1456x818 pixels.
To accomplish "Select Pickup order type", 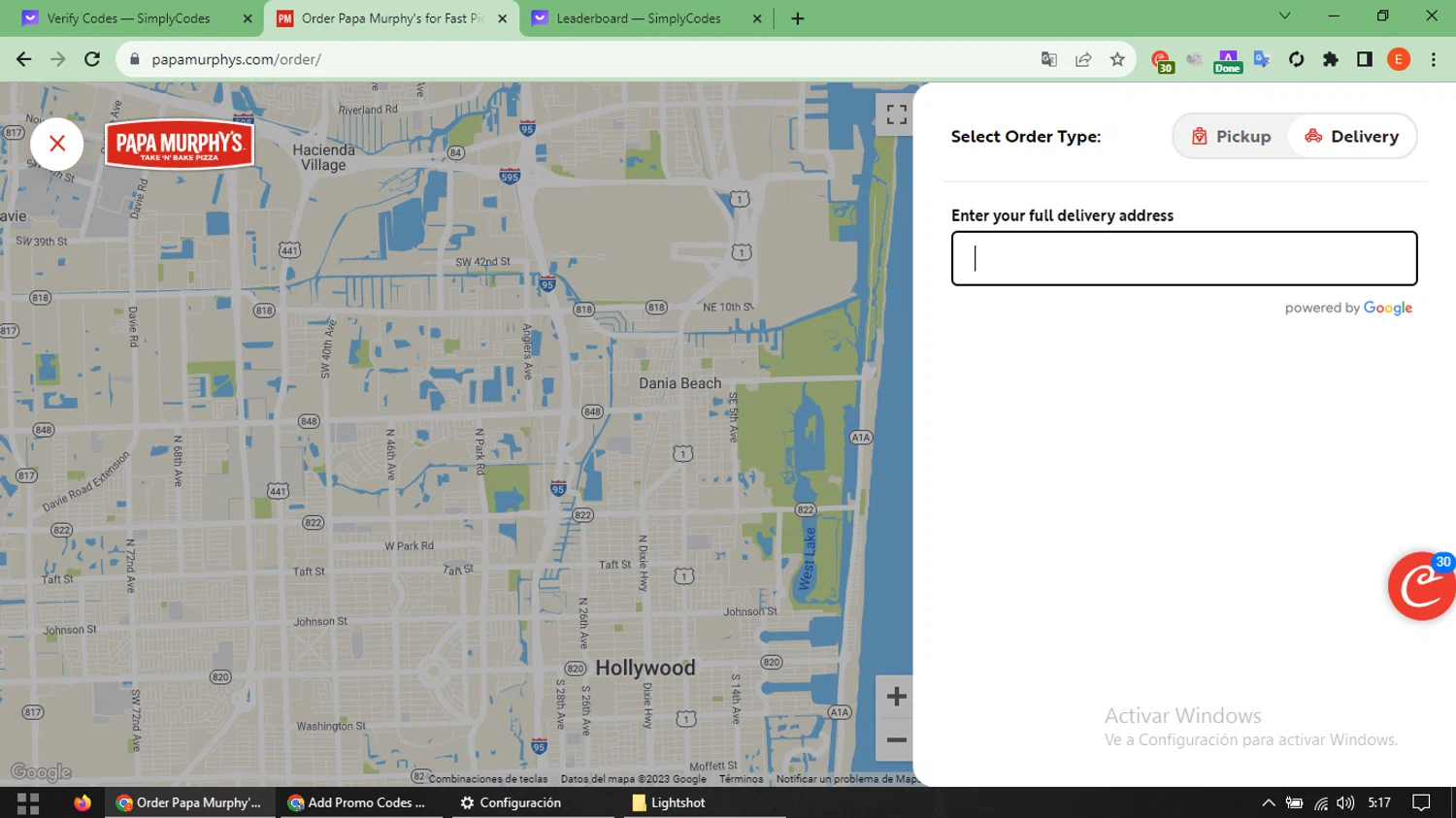I will click(1231, 136).
